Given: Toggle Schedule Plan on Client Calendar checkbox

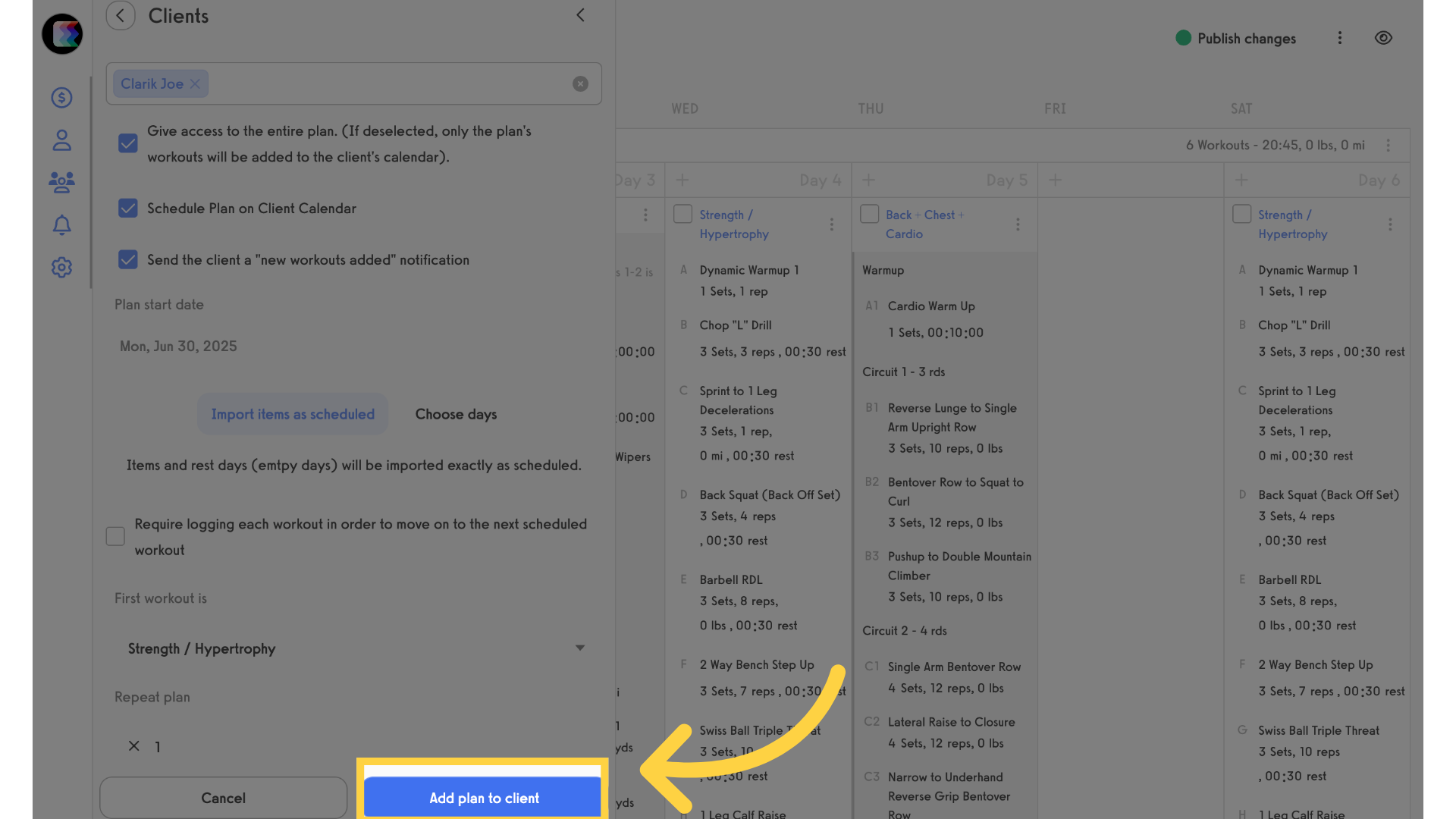Looking at the screenshot, I should 128,208.
